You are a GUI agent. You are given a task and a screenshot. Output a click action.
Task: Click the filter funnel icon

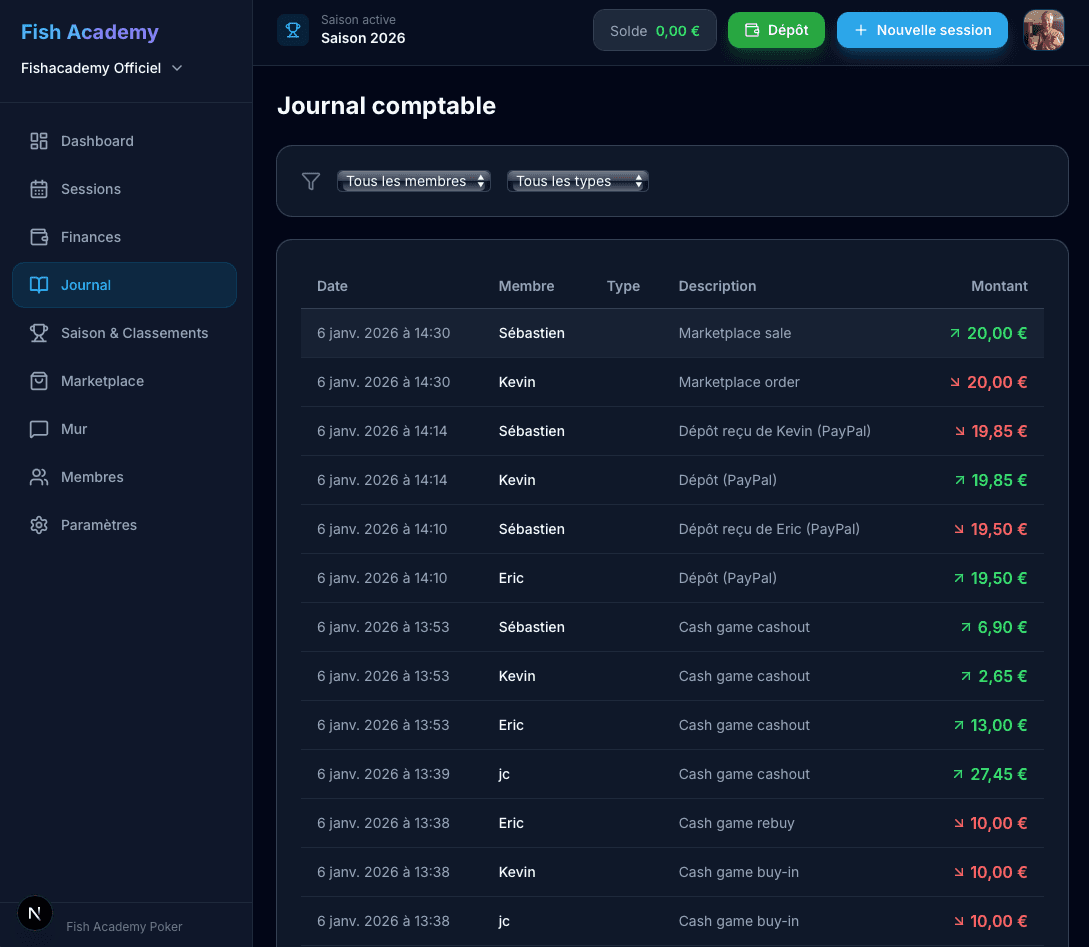311,181
